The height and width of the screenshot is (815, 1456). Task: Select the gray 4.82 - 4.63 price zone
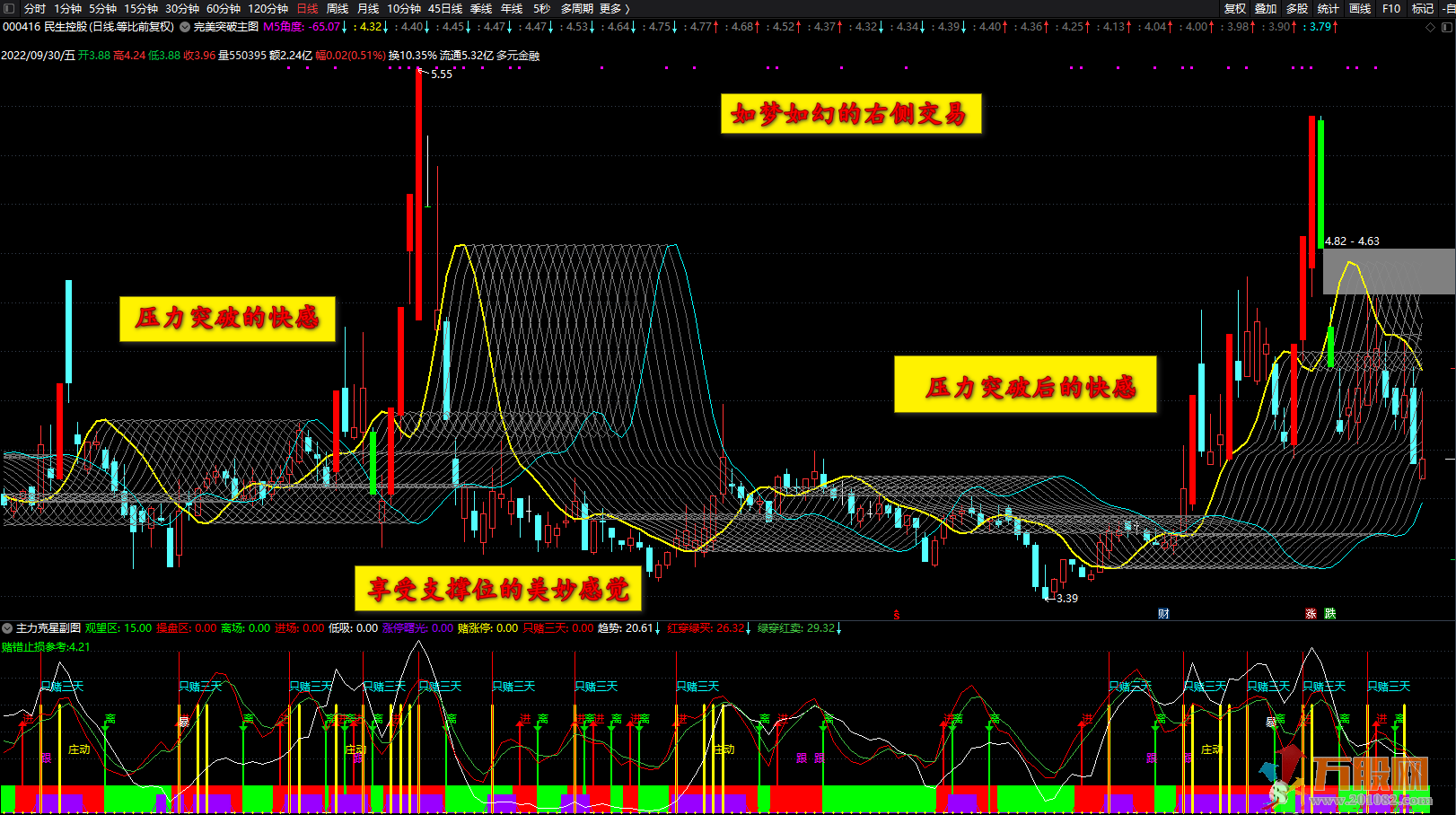[1389, 271]
